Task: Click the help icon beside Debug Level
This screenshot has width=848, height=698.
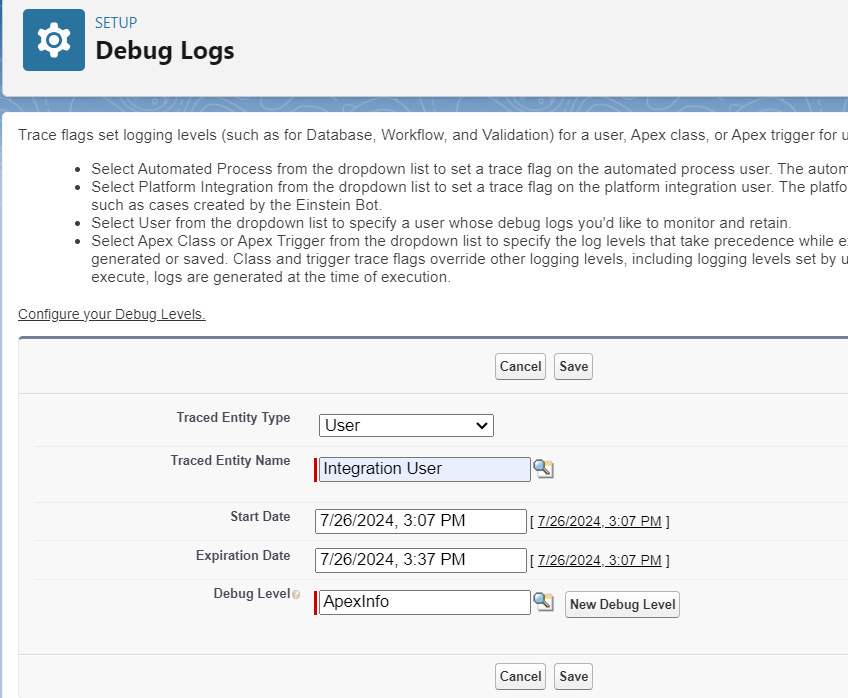Action: click(x=296, y=594)
